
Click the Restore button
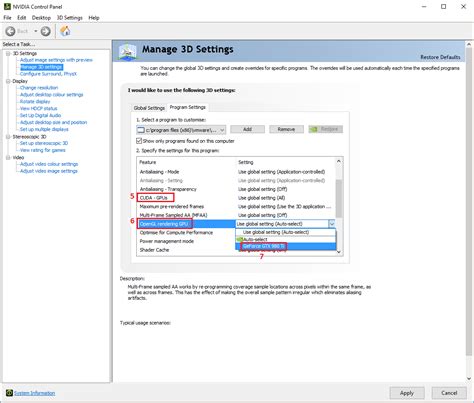pos(326,129)
